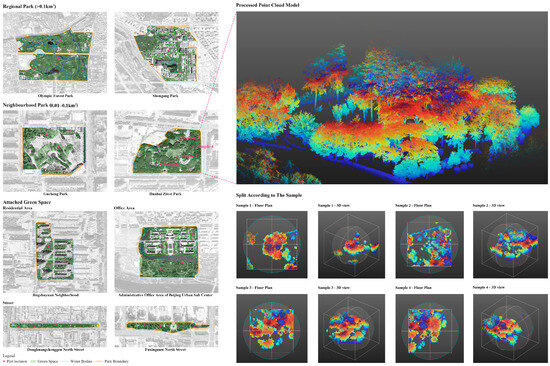This screenshot has width=550, height=366.
Task: Open the Sample 2 3D view image
Action: [x=510, y=245]
